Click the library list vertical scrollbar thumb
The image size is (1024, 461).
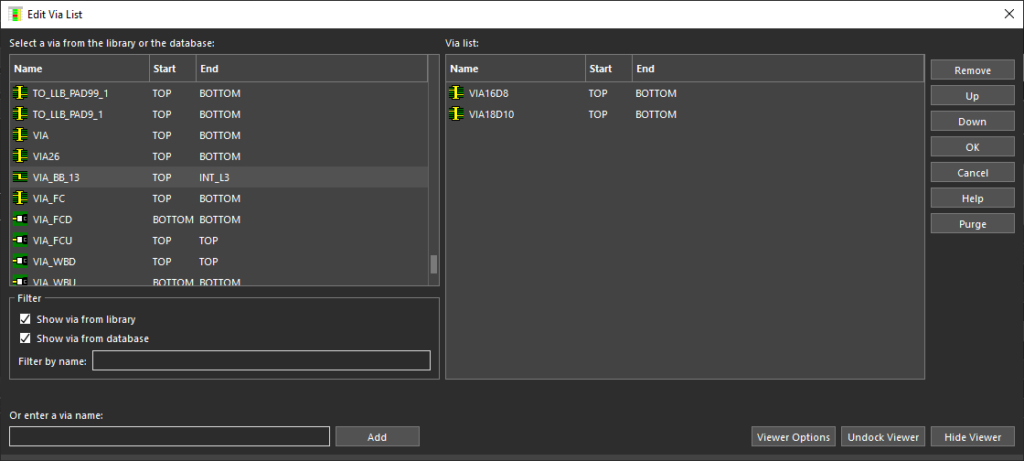coord(433,264)
